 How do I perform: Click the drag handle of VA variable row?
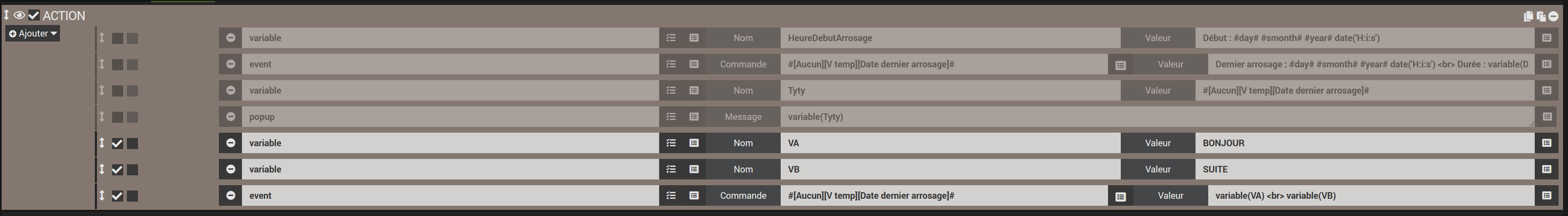(x=102, y=143)
